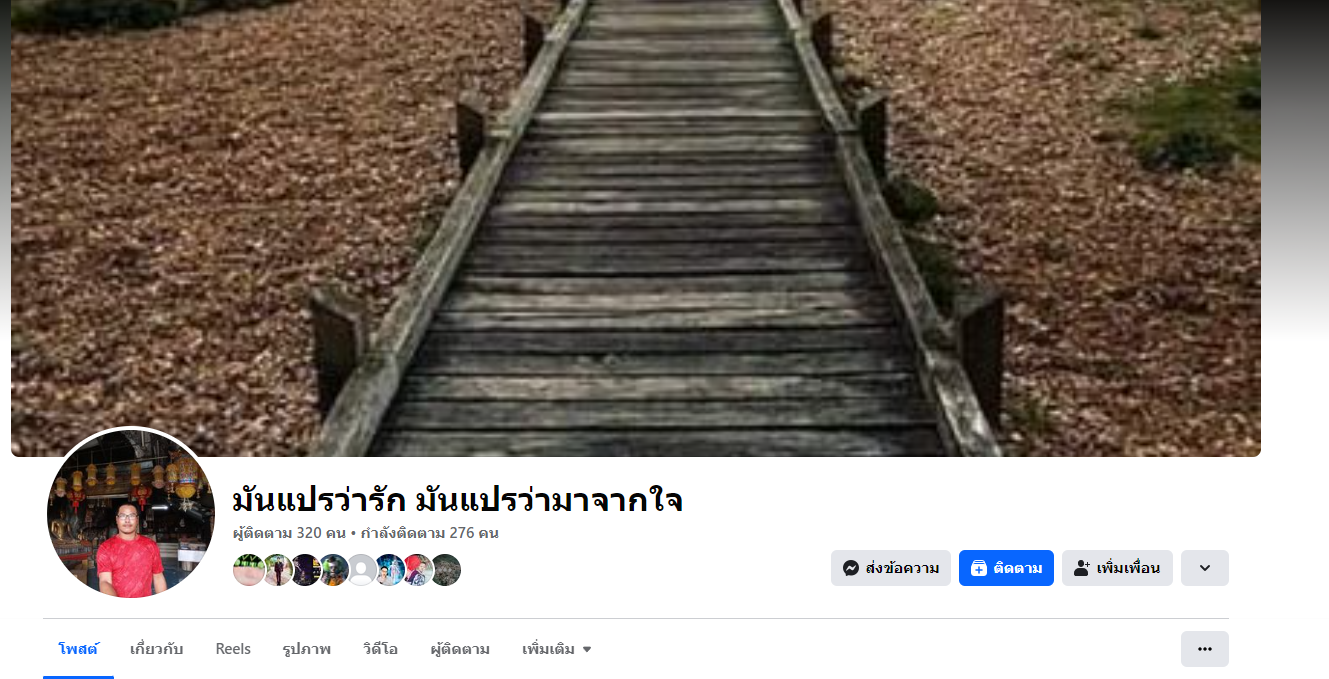Click the ผู้ติดตาม 320 คน link
Image resolution: width=1329 pixels, height=679 pixels.
click(289, 533)
